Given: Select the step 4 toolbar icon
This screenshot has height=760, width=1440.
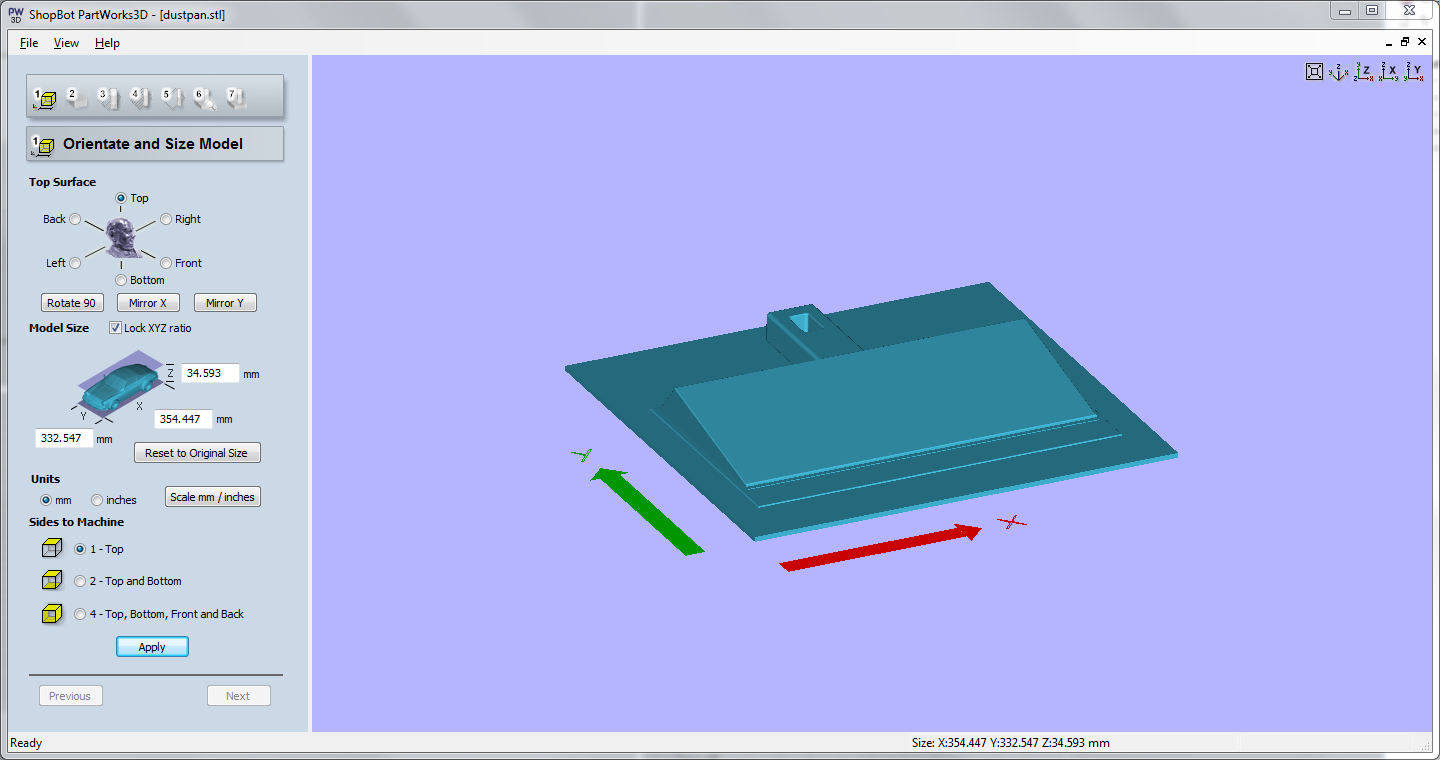Looking at the screenshot, I should (140, 98).
